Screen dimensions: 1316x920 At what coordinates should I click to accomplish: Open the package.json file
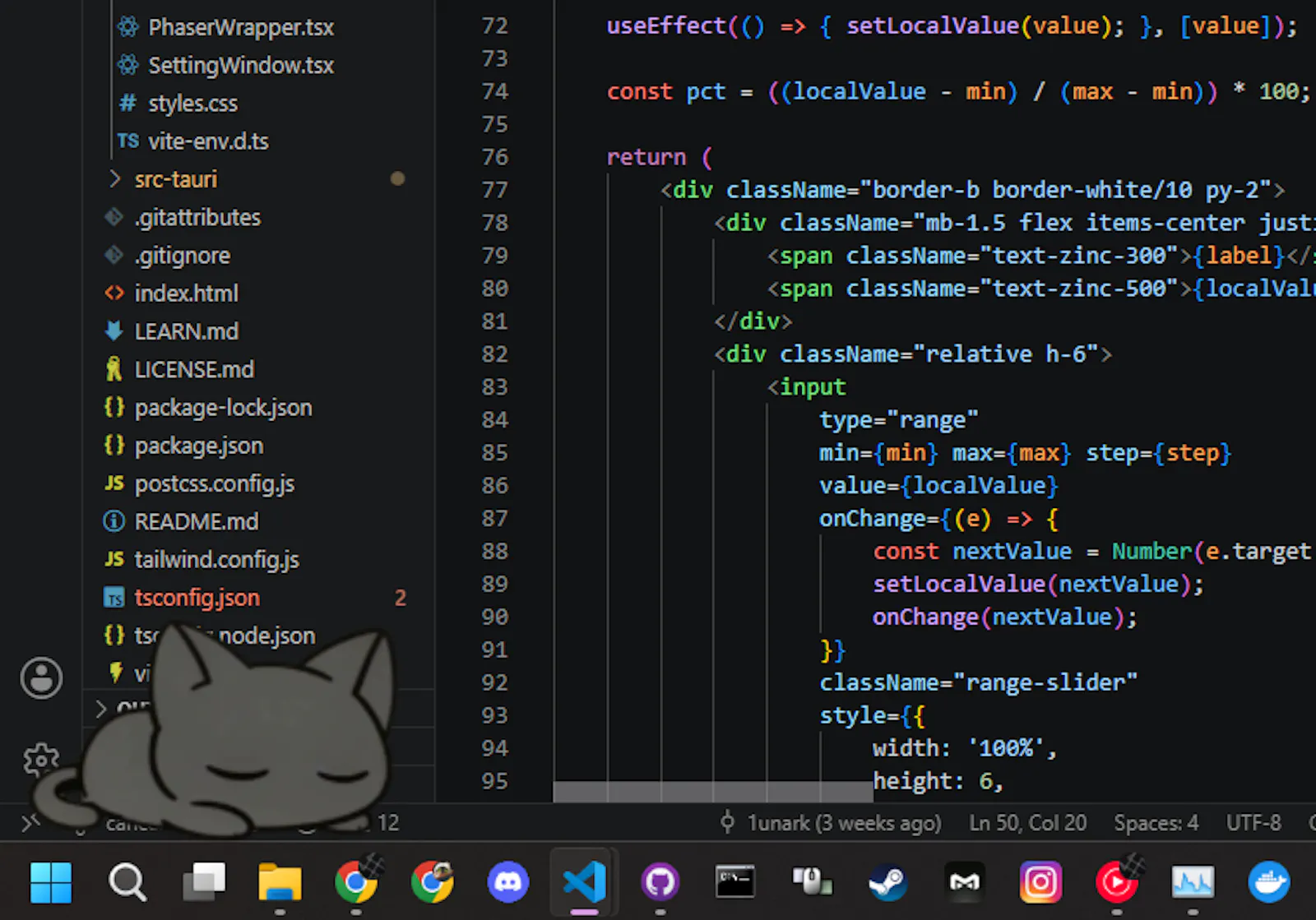pyautogui.click(x=199, y=446)
